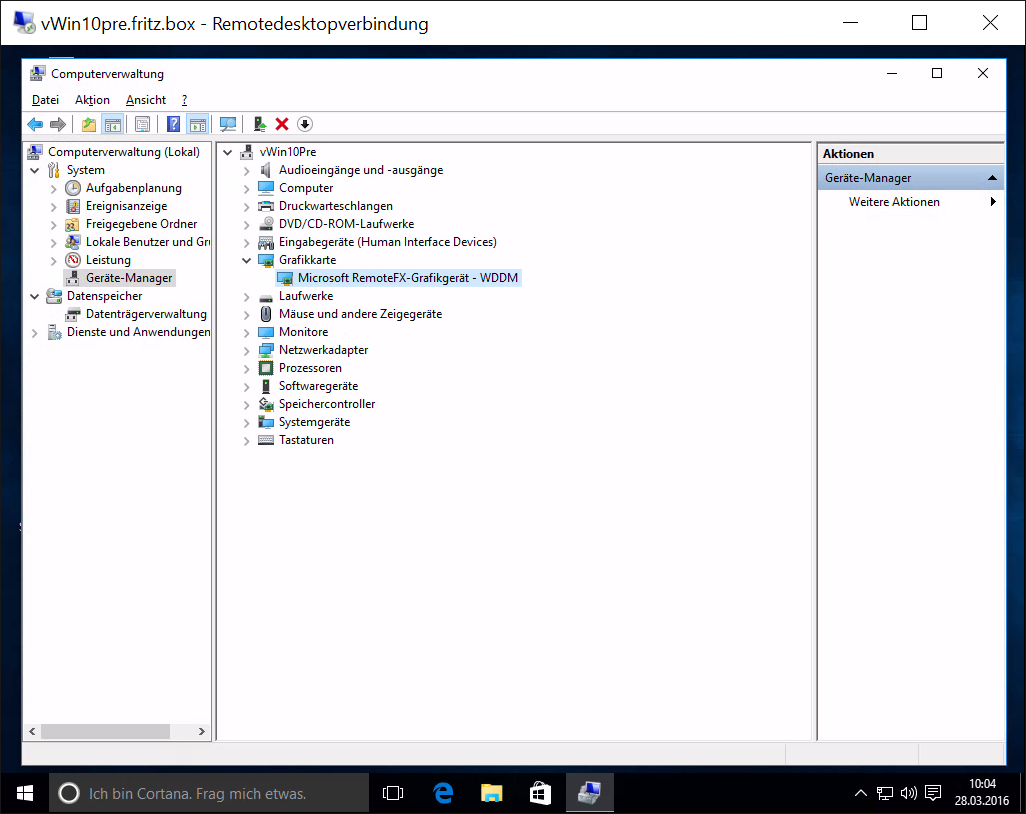
Task: Click the DVD/CD-ROM-Laufwerke disc icon
Action: (266, 224)
